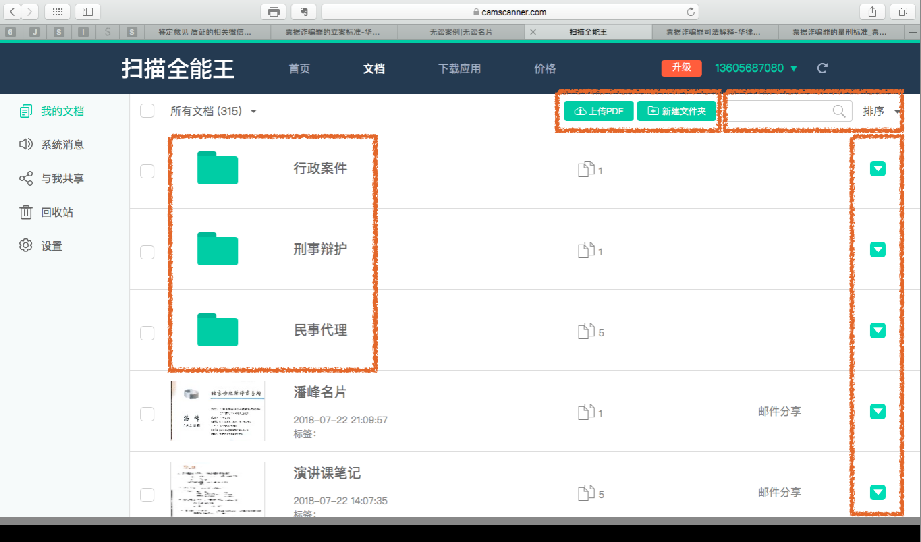Close the current 扫描全能王 tab
The height and width of the screenshot is (542, 921).
(x=533, y=32)
